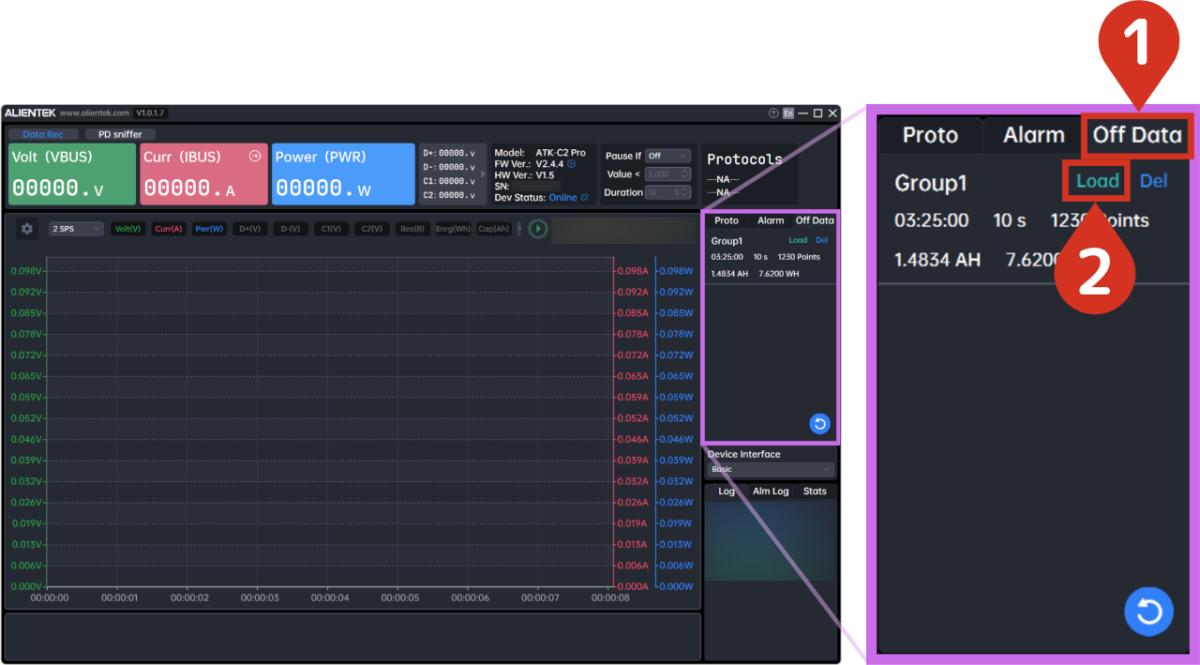Click the 03:25:00 time in zoomed panel
The height and width of the screenshot is (665, 1200).
[931, 220]
